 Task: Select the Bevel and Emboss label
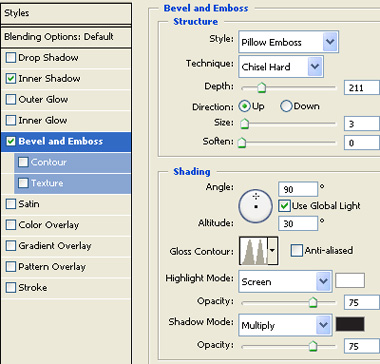click(x=61, y=141)
